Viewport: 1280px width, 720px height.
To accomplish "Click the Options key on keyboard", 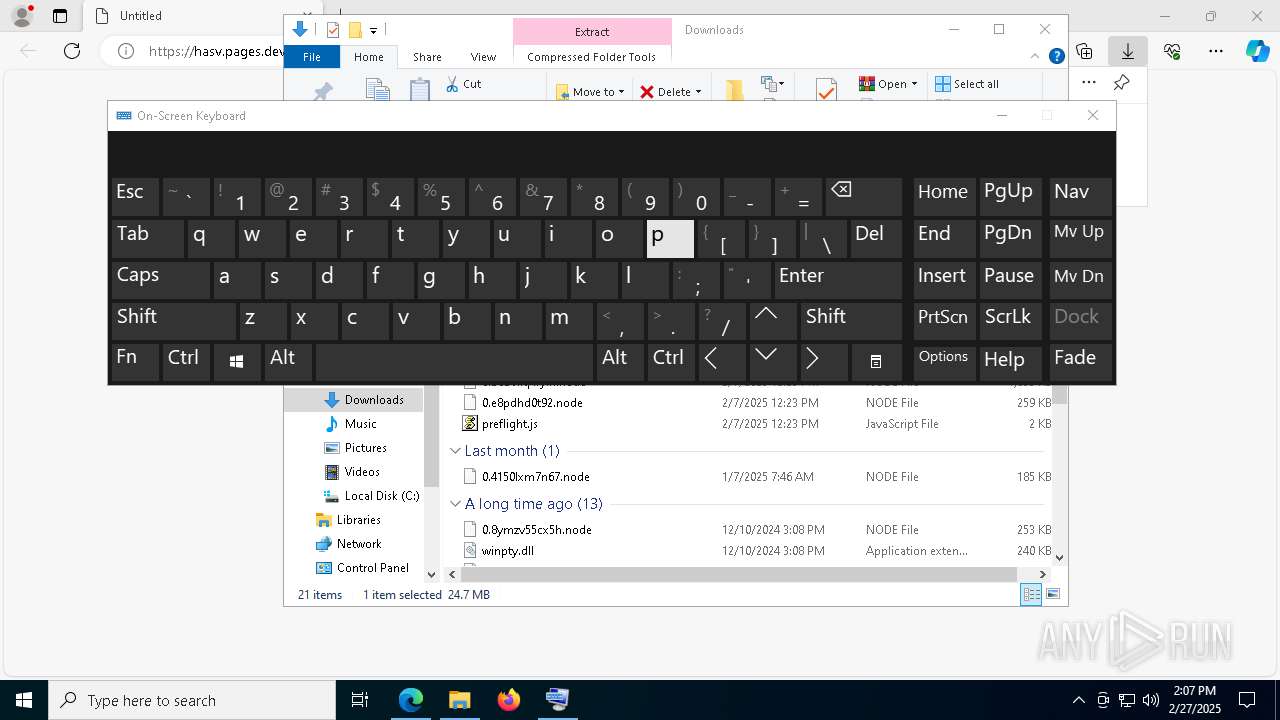I will pos(944,361).
